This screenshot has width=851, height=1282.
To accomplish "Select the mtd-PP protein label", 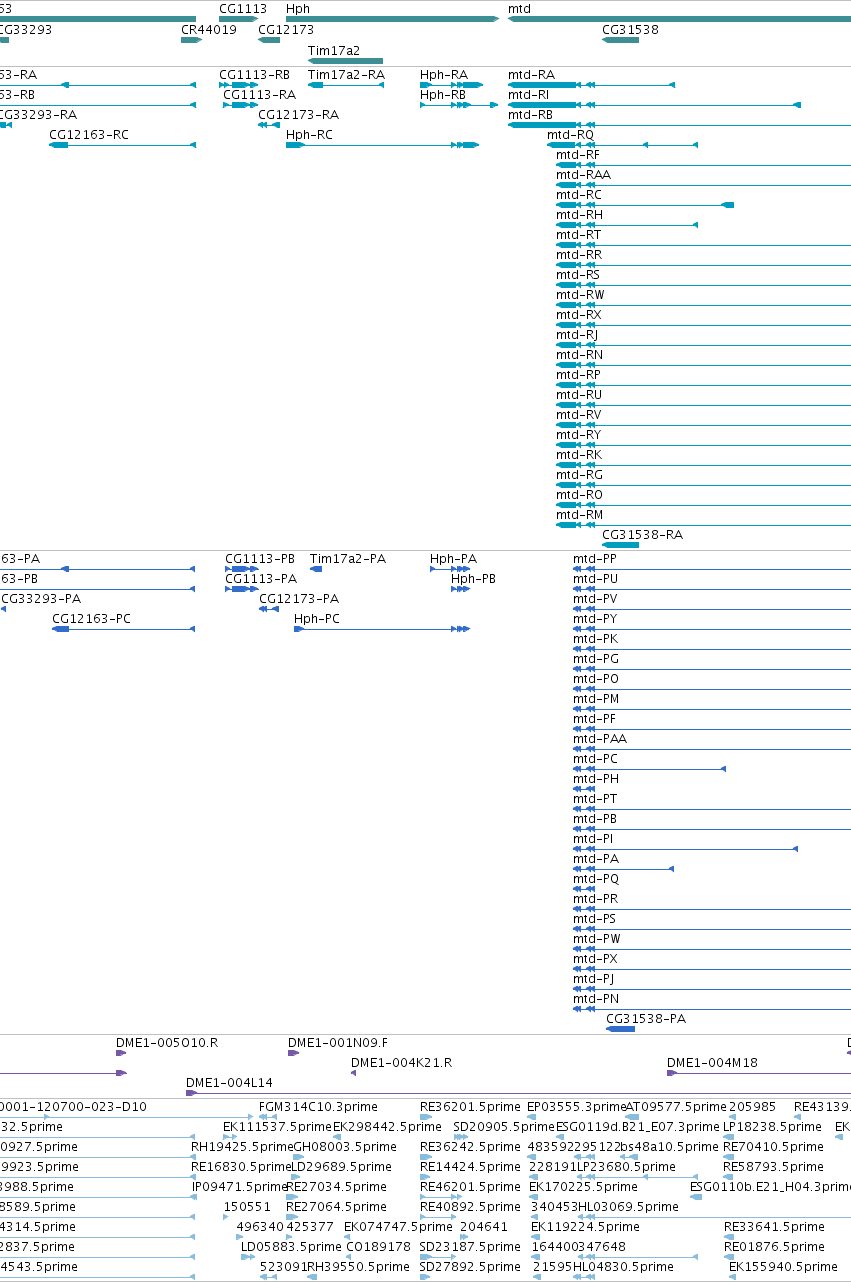I will coord(595,559).
